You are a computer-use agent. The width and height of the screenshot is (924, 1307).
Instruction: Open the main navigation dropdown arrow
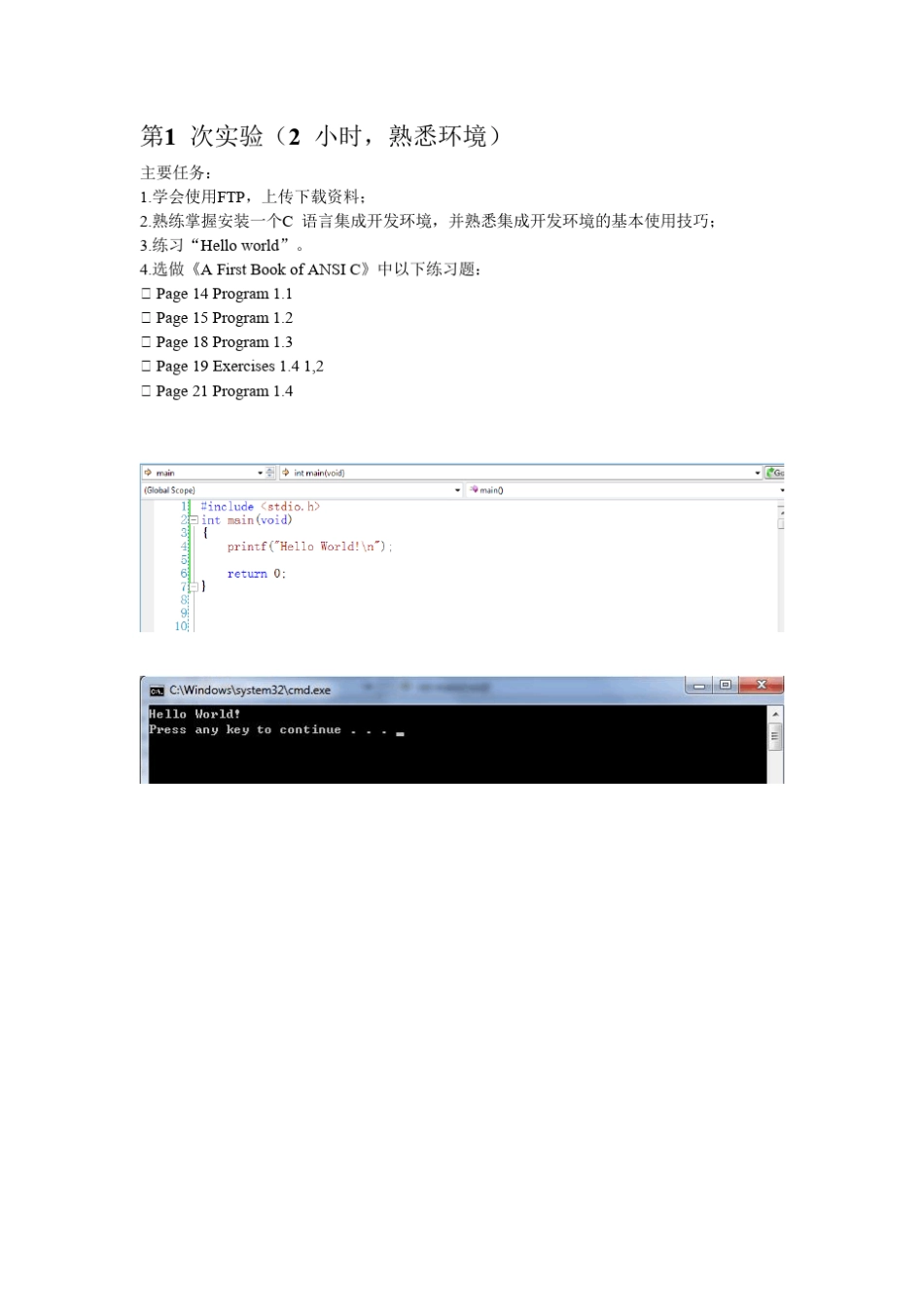coord(261,474)
